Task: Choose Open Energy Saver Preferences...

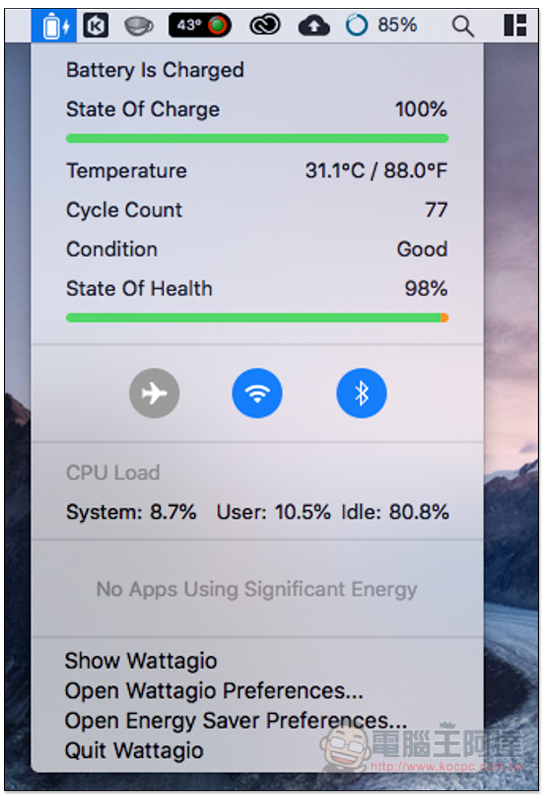Action: pos(236,721)
